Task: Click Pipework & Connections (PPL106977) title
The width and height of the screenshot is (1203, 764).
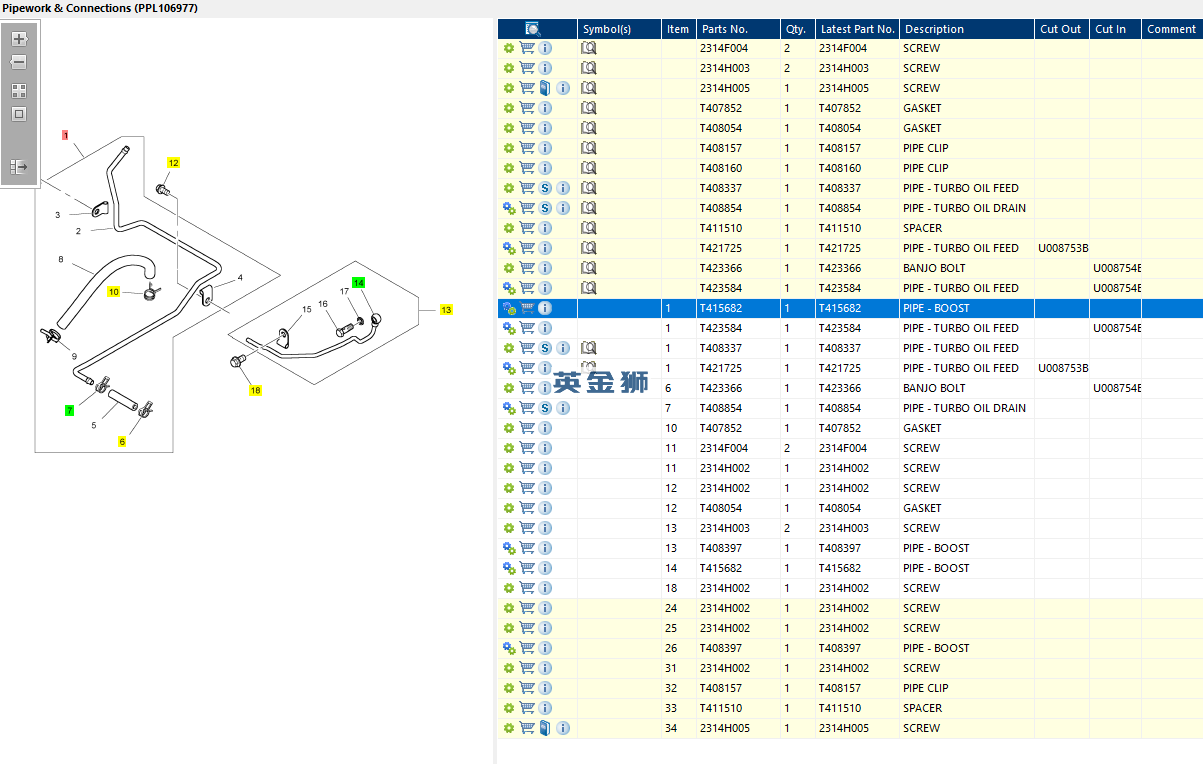Action: (x=100, y=8)
